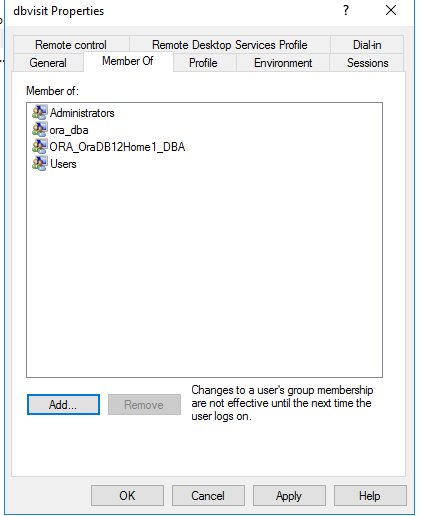Switch to the Dial-in tab
This screenshot has height=516, width=423.
coord(367,45)
